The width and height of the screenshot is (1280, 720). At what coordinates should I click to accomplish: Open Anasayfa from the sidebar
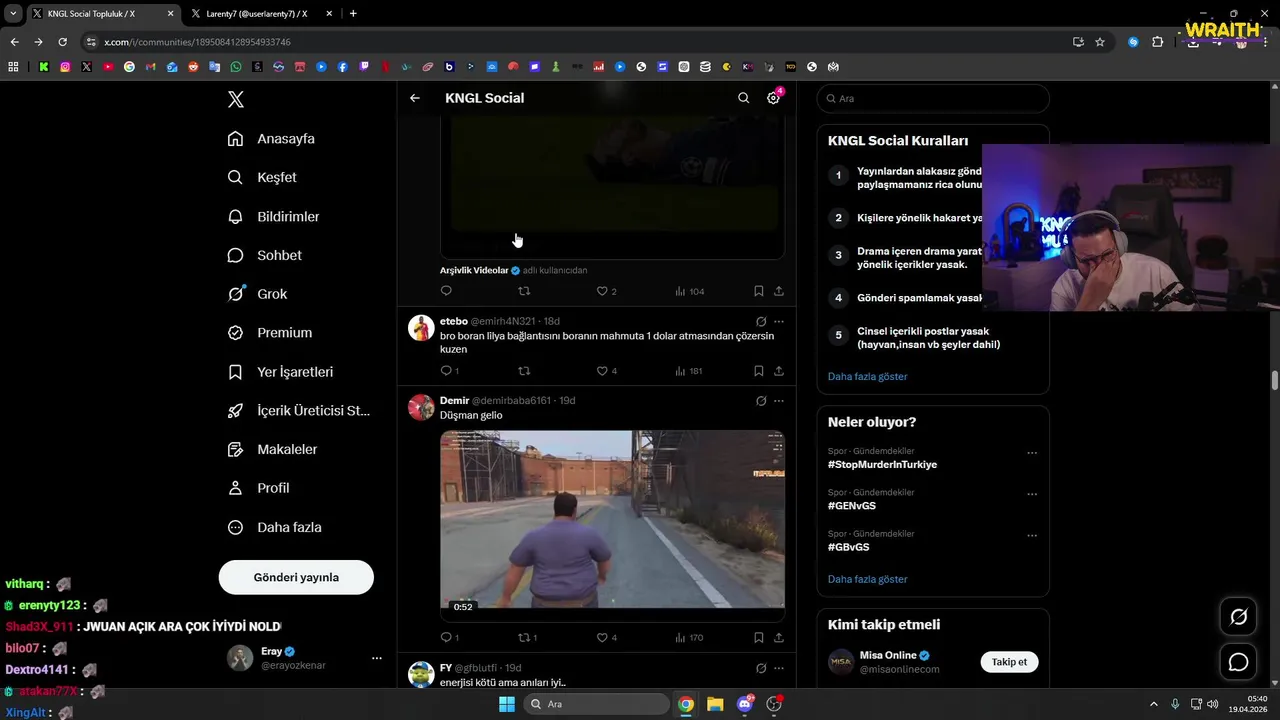click(271, 139)
